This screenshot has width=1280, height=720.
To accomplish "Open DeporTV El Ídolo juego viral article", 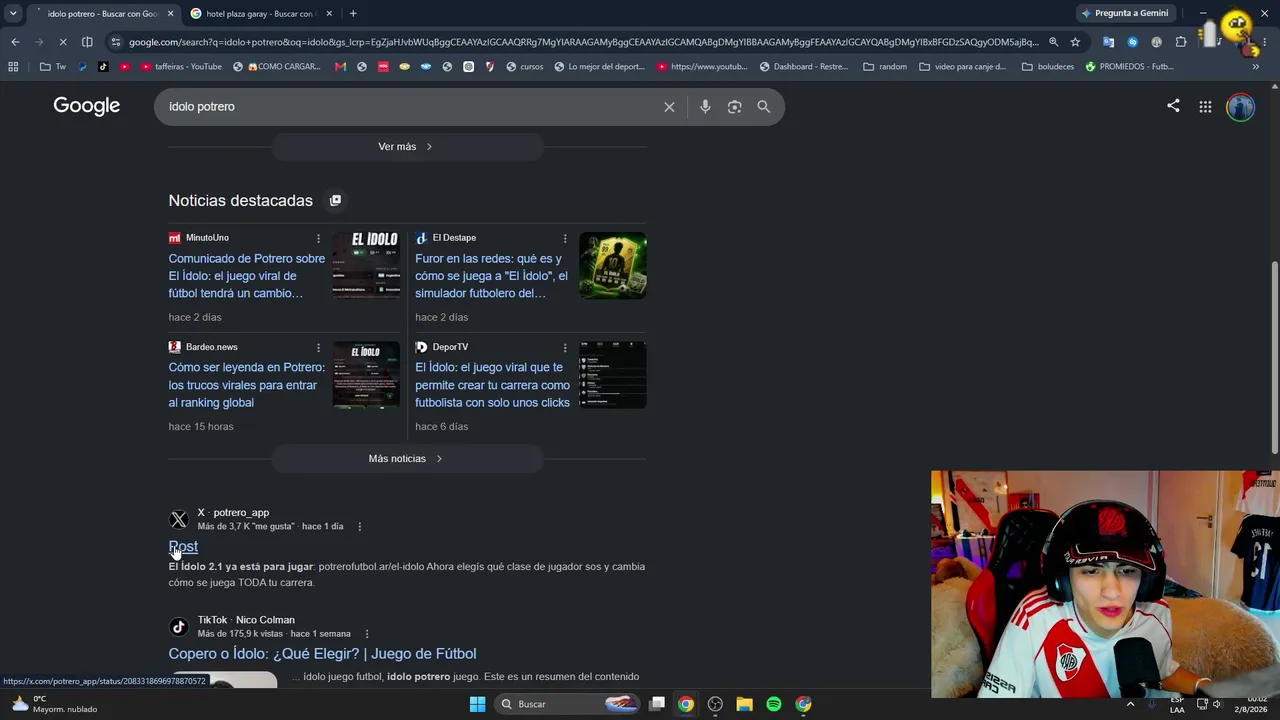I will [492, 385].
